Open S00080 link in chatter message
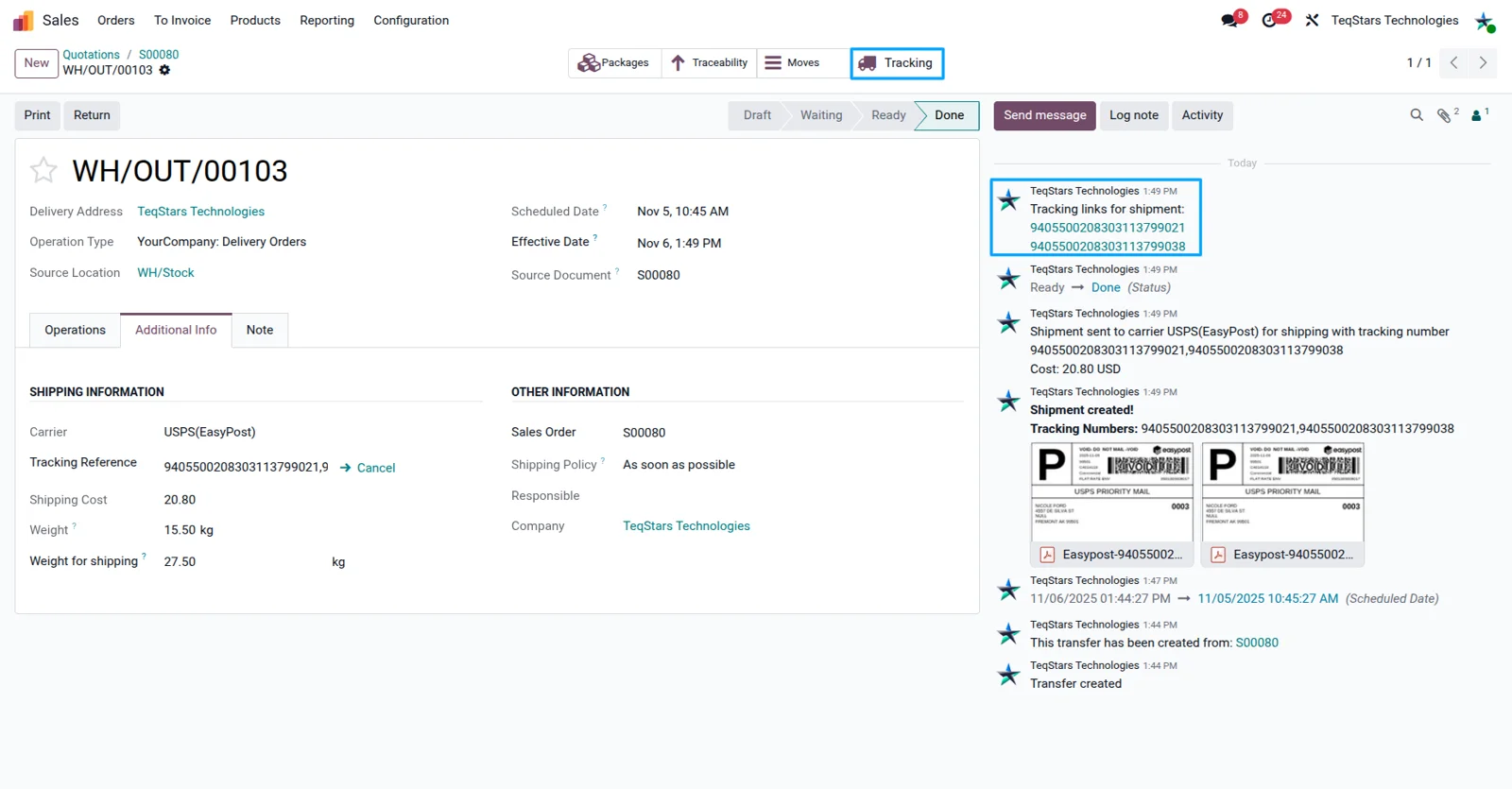Viewport: 1512px width, 789px height. tap(1257, 643)
